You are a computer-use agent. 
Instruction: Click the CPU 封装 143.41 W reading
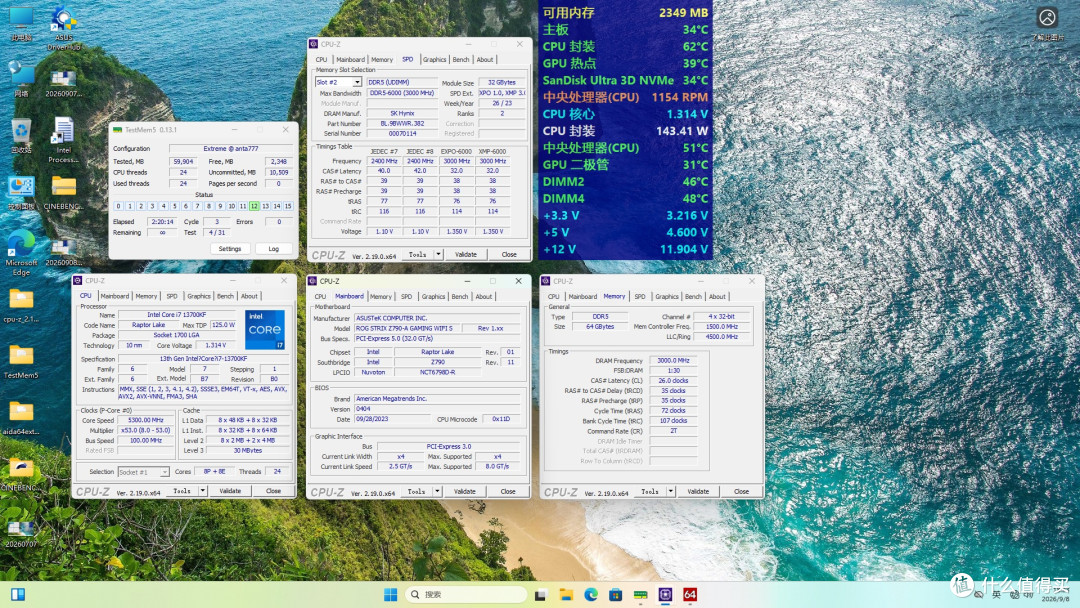pyautogui.click(x=625, y=131)
